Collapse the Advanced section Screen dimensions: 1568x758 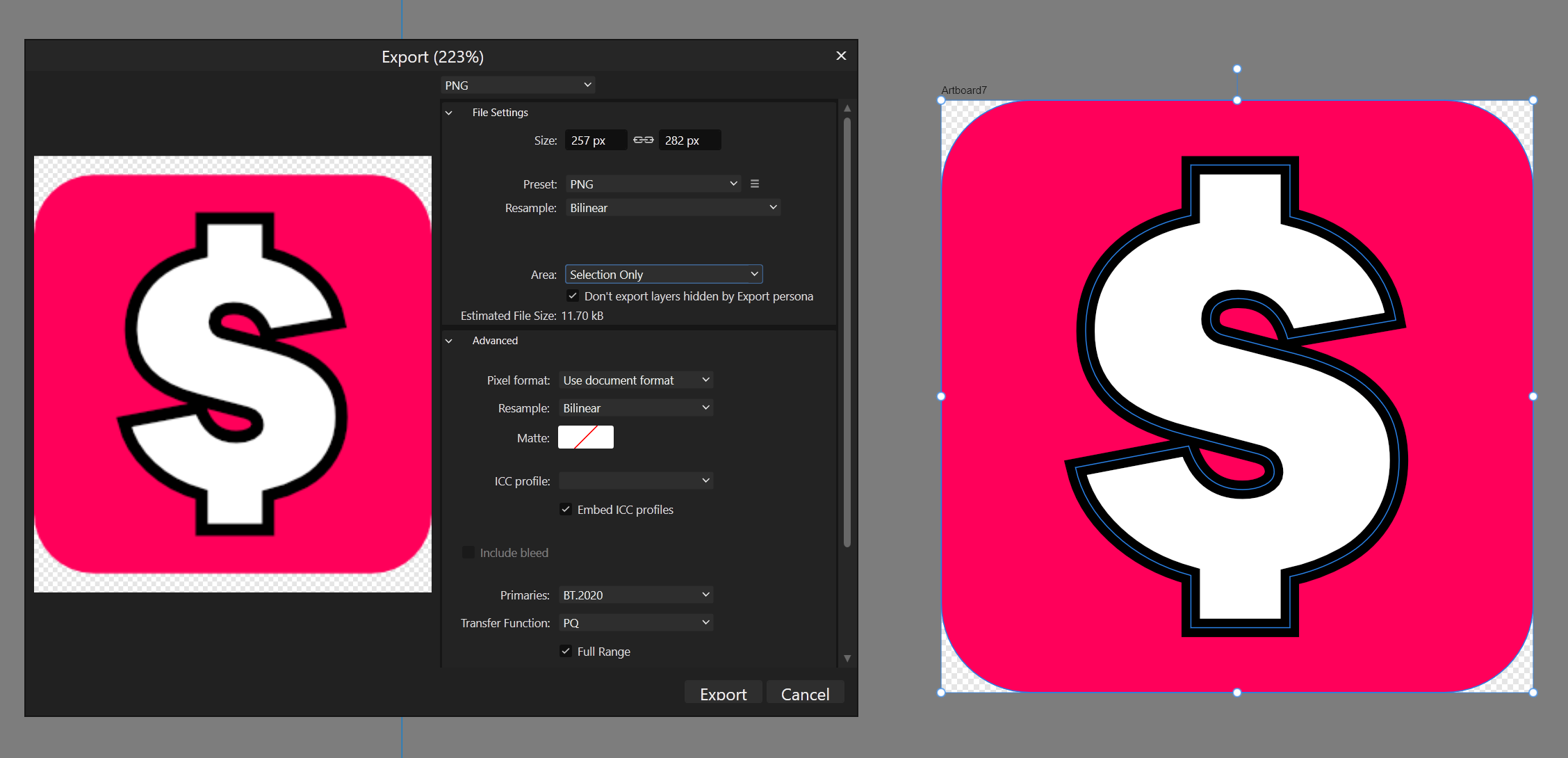(x=449, y=341)
